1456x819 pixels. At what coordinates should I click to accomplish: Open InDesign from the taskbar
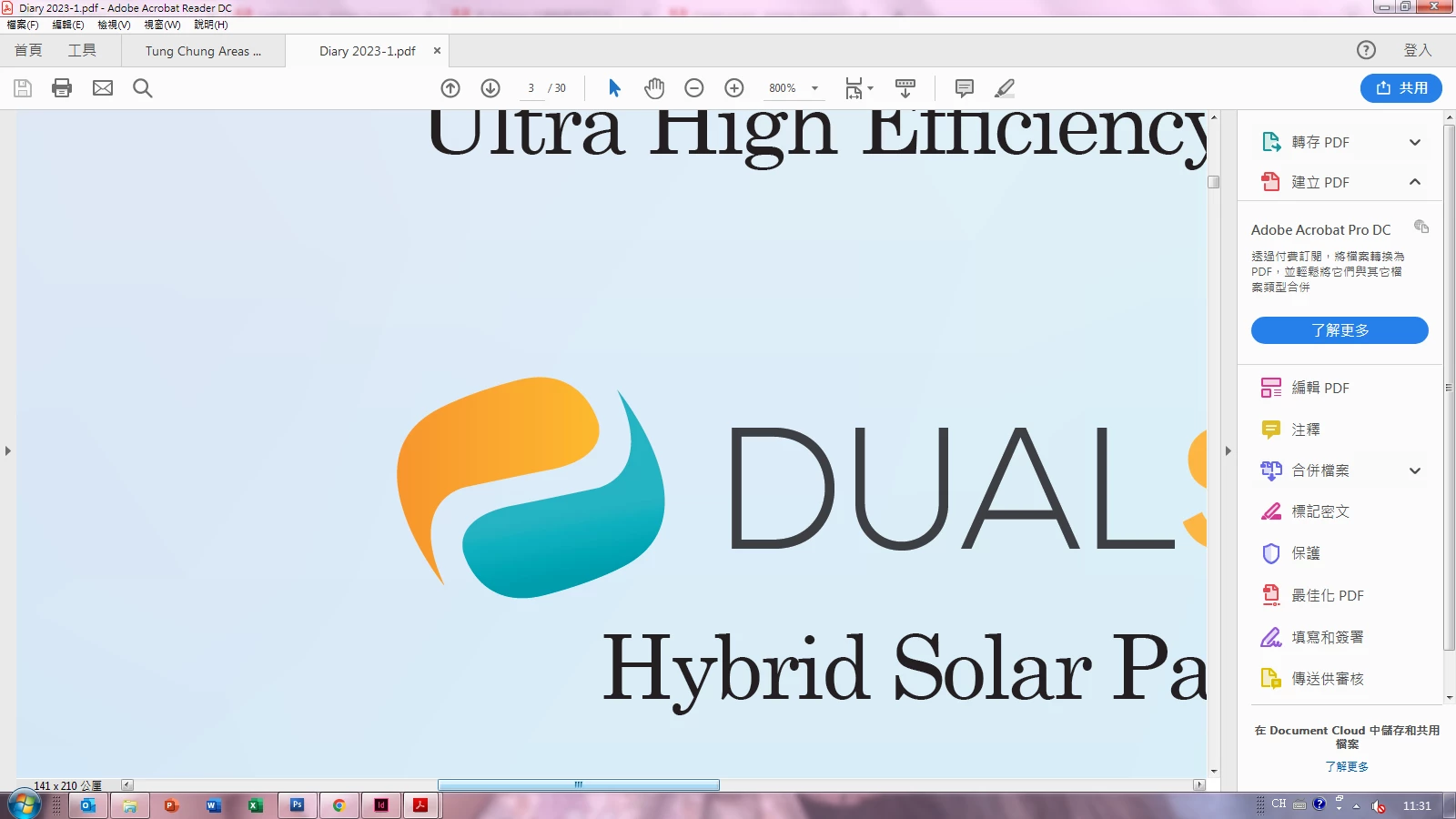pos(380,805)
